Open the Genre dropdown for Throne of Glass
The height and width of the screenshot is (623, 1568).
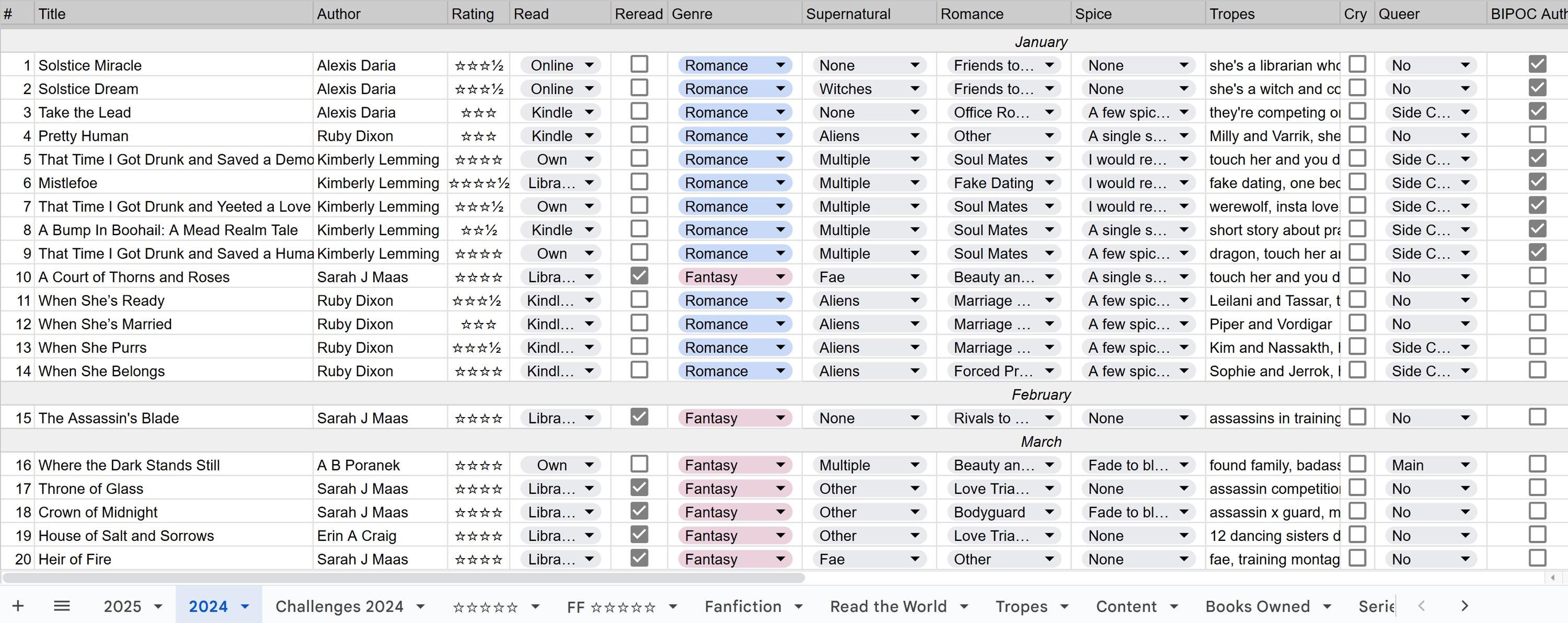tap(782, 488)
